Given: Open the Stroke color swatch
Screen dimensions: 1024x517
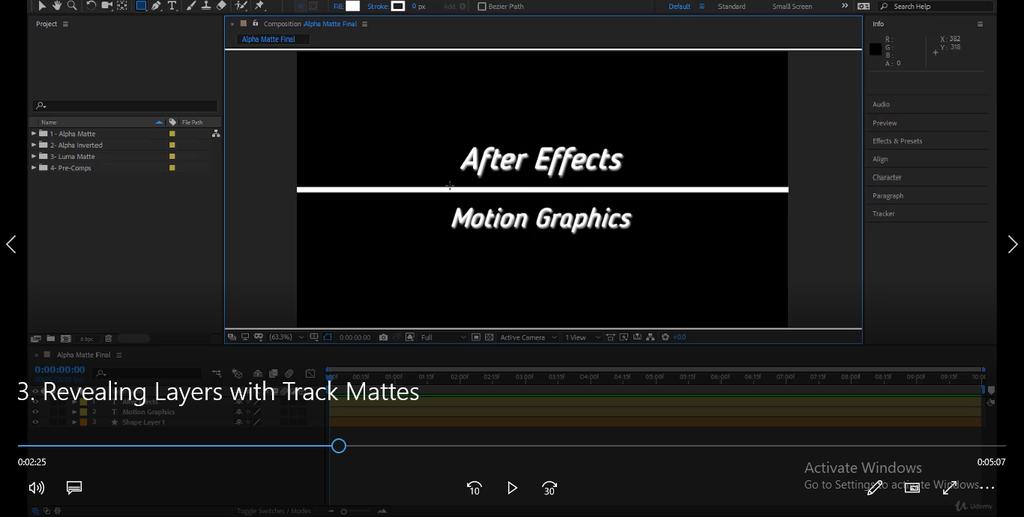Looking at the screenshot, I should tap(398, 6).
